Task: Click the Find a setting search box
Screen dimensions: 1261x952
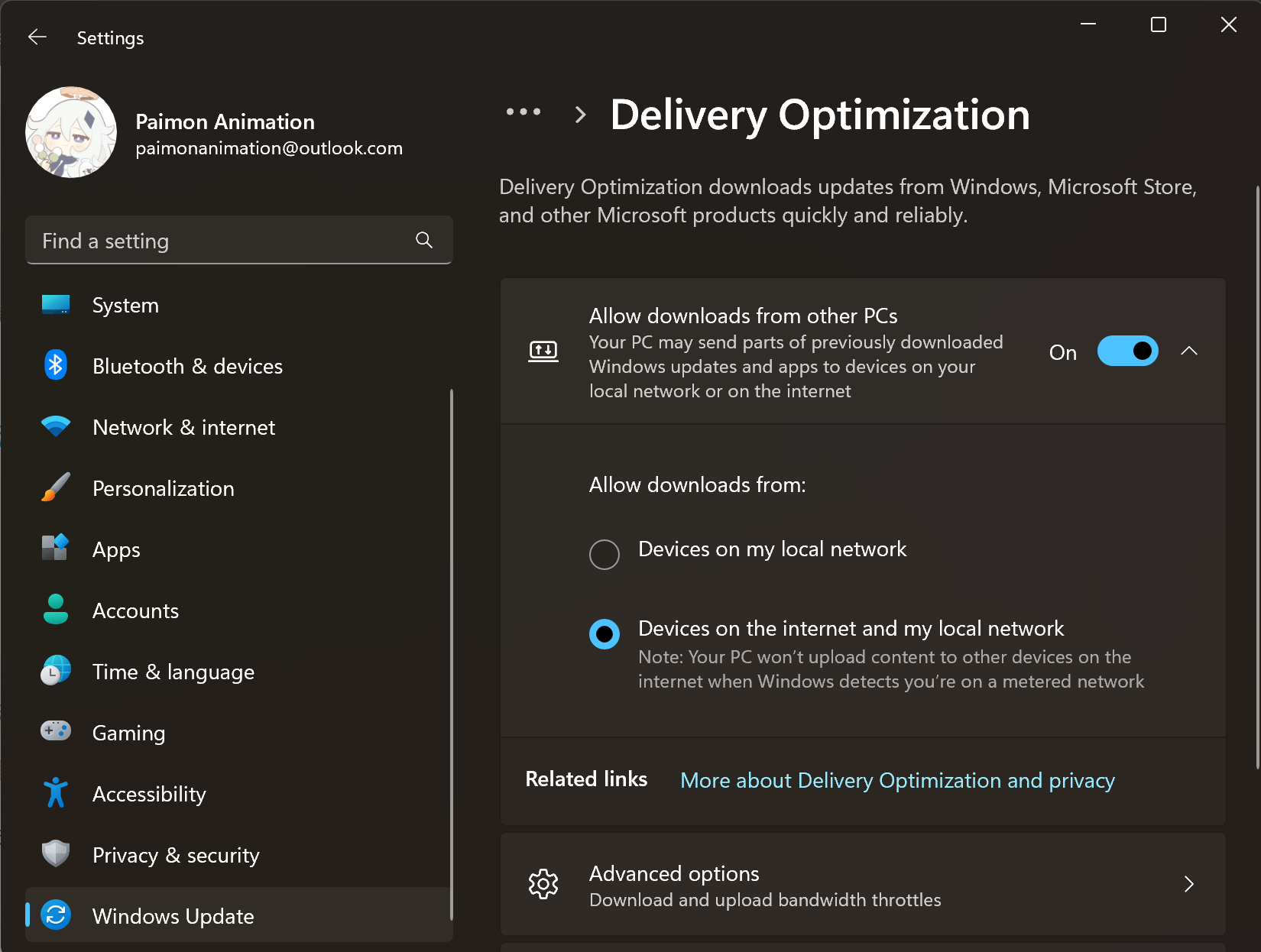Action: point(222,241)
